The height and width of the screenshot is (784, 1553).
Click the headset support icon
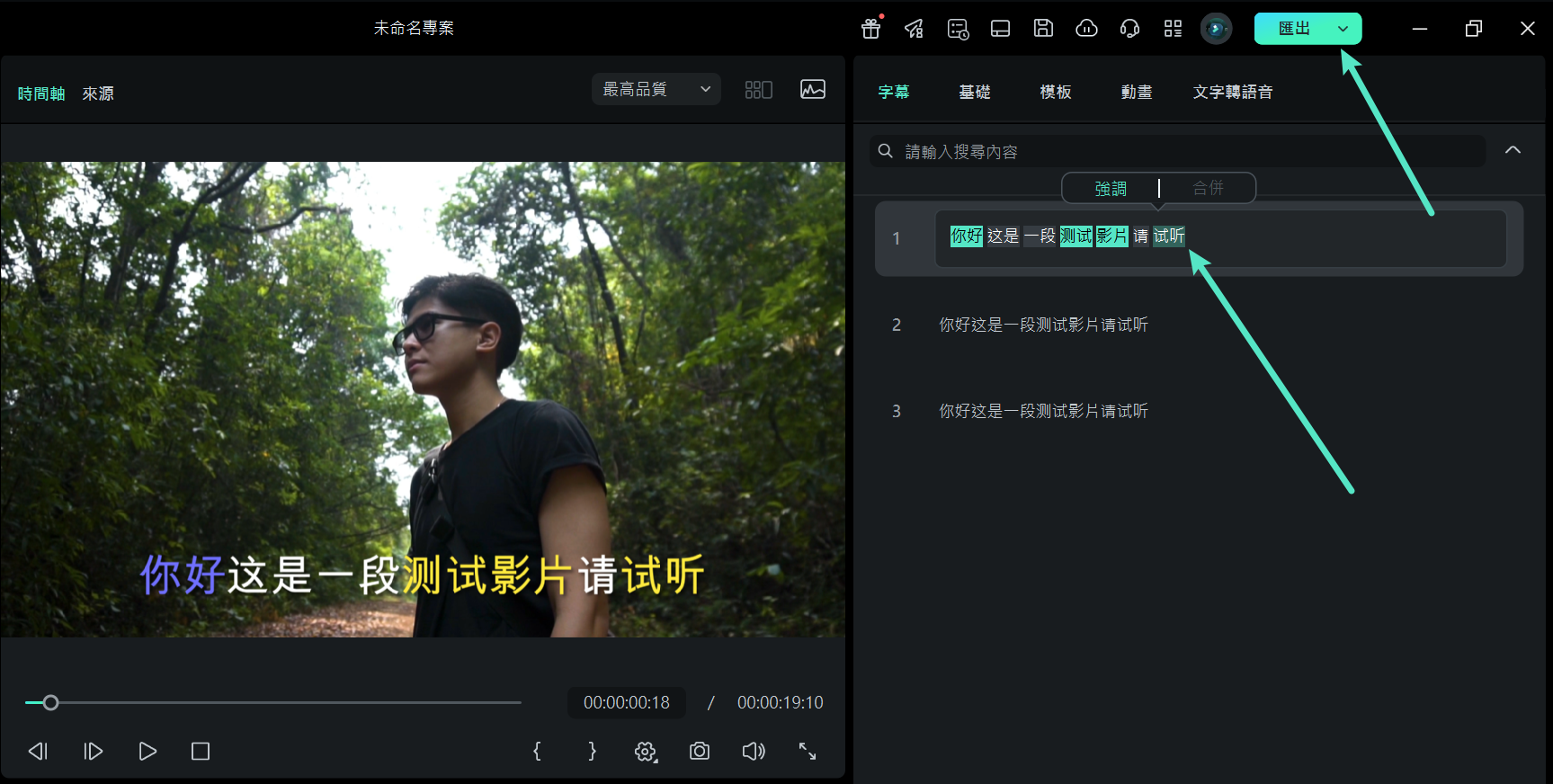(1129, 29)
